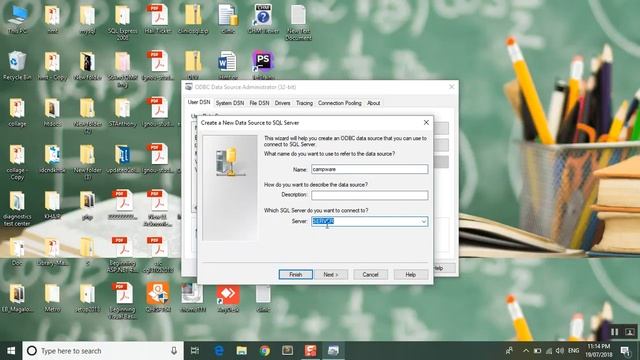Cancel the new data source wizard
Screen dimensions: 640x360
(x=370, y=275)
